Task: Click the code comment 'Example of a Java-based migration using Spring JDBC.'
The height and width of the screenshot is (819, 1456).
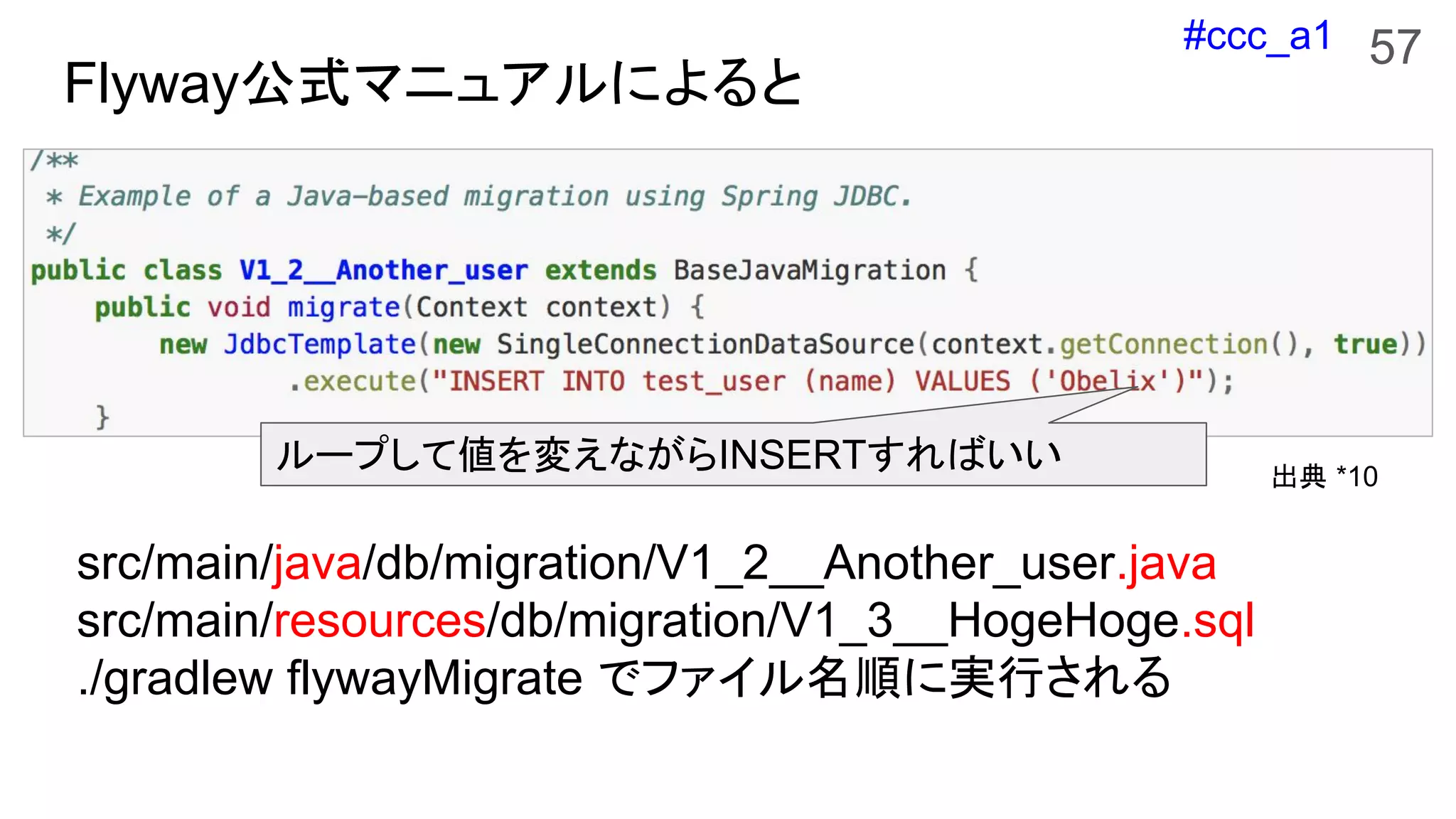Action: click(x=495, y=196)
